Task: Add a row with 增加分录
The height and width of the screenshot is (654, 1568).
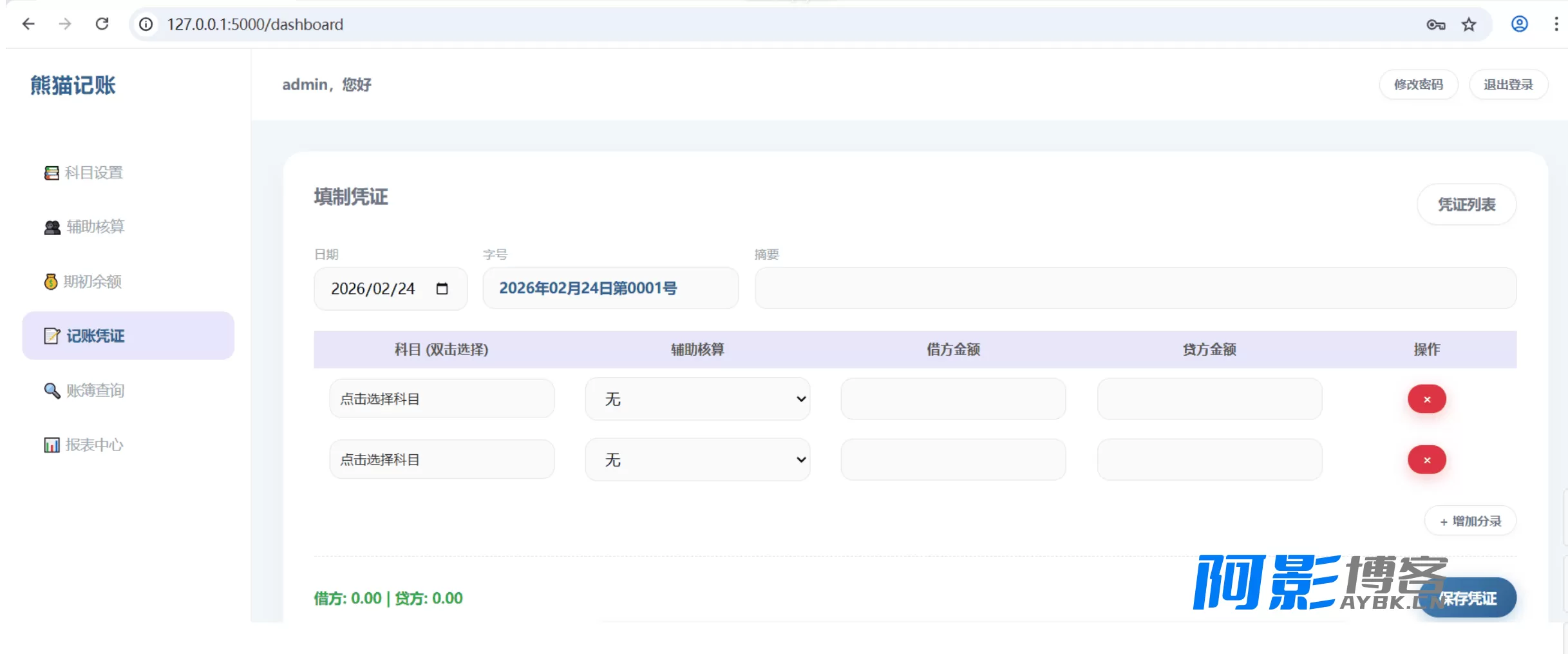Action: point(1470,521)
